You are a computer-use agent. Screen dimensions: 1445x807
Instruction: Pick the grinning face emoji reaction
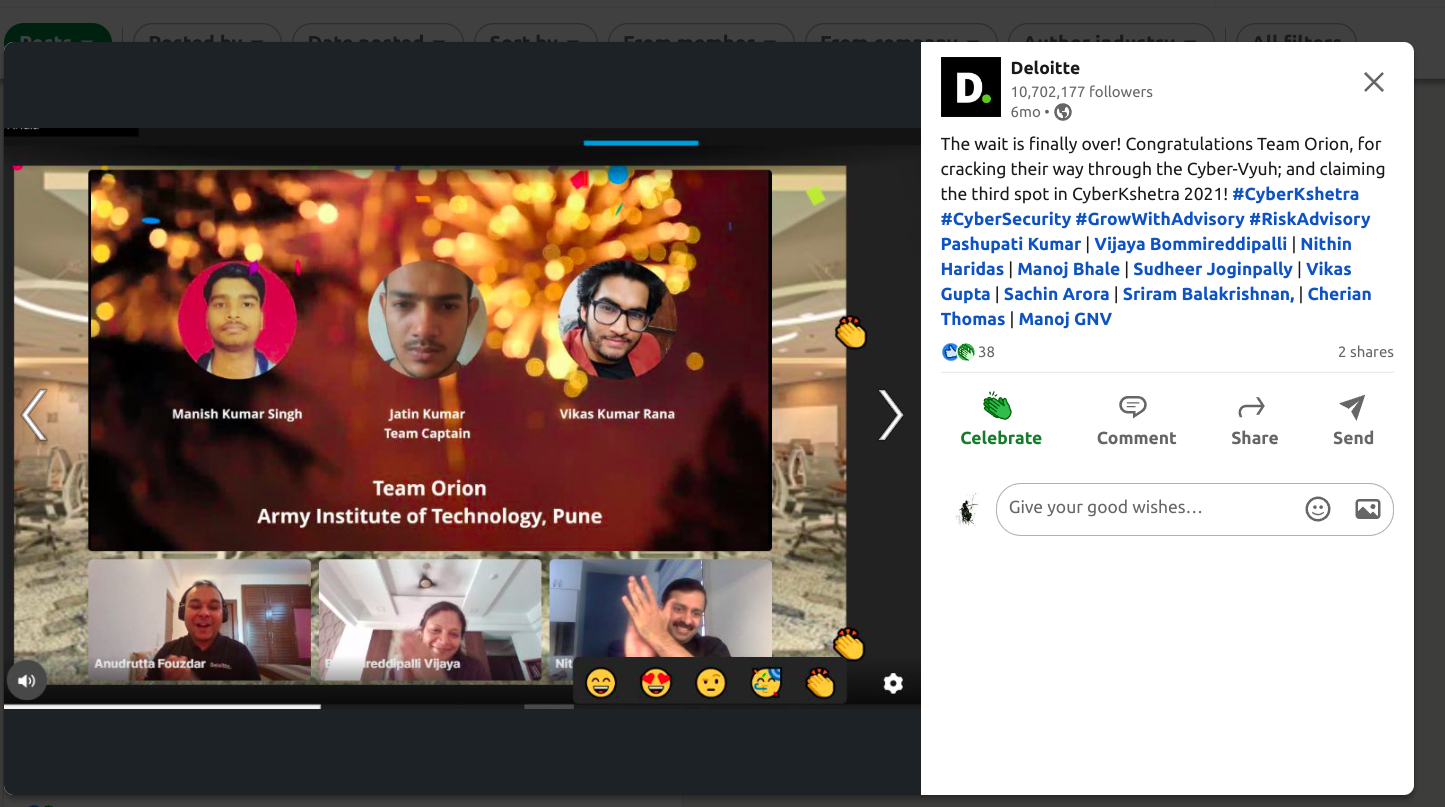pyautogui.click(x=601, y=684)
